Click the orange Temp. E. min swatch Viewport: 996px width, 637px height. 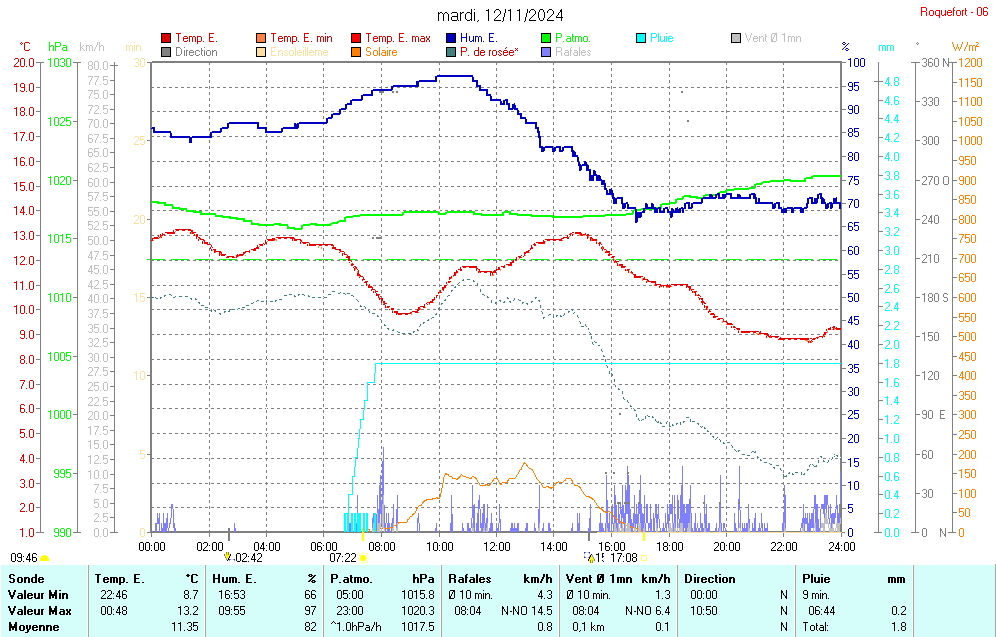[x=261, y=38]
